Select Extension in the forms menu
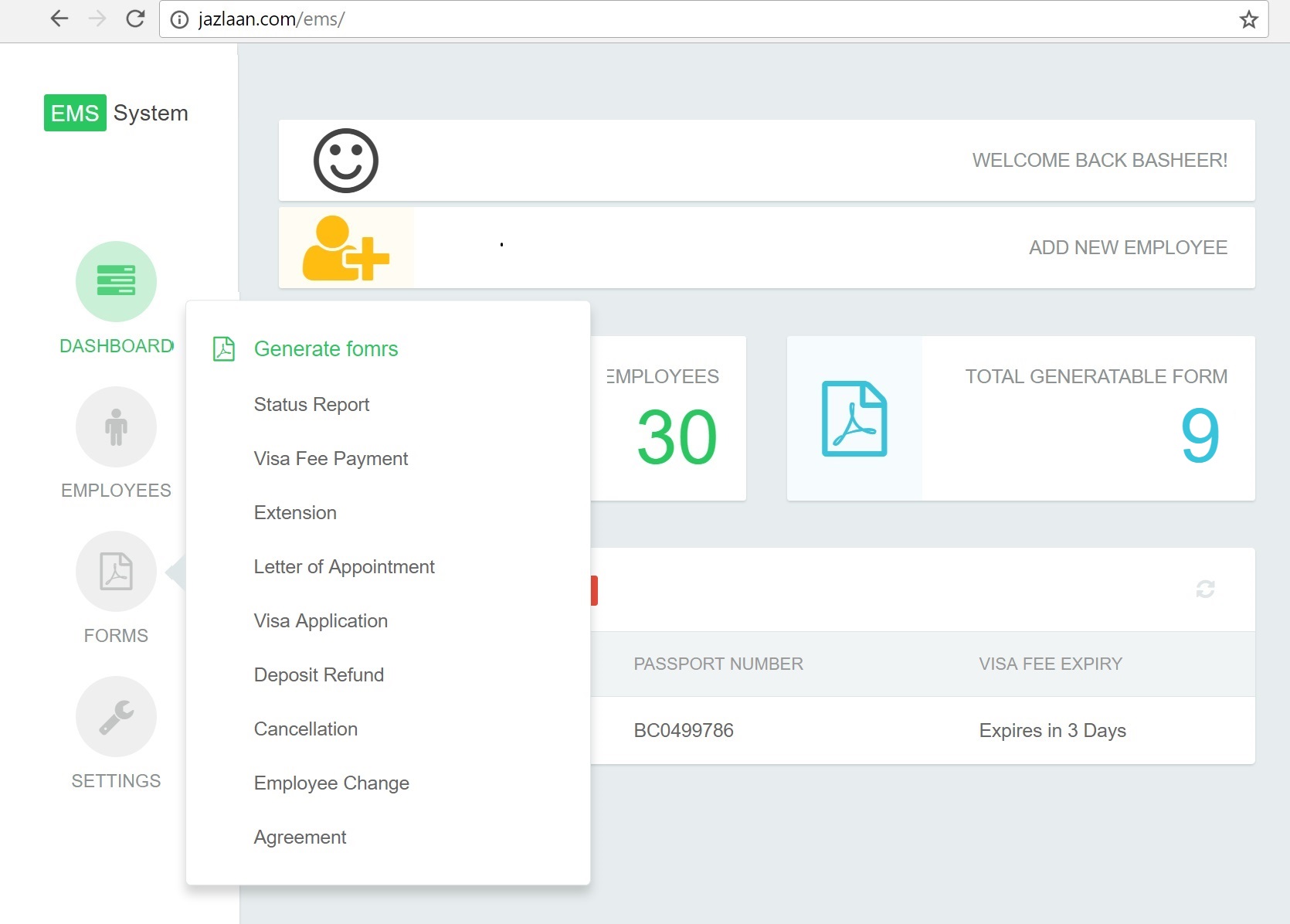Viewport: 1290px width, 924px height. click(x=295, y=513)
